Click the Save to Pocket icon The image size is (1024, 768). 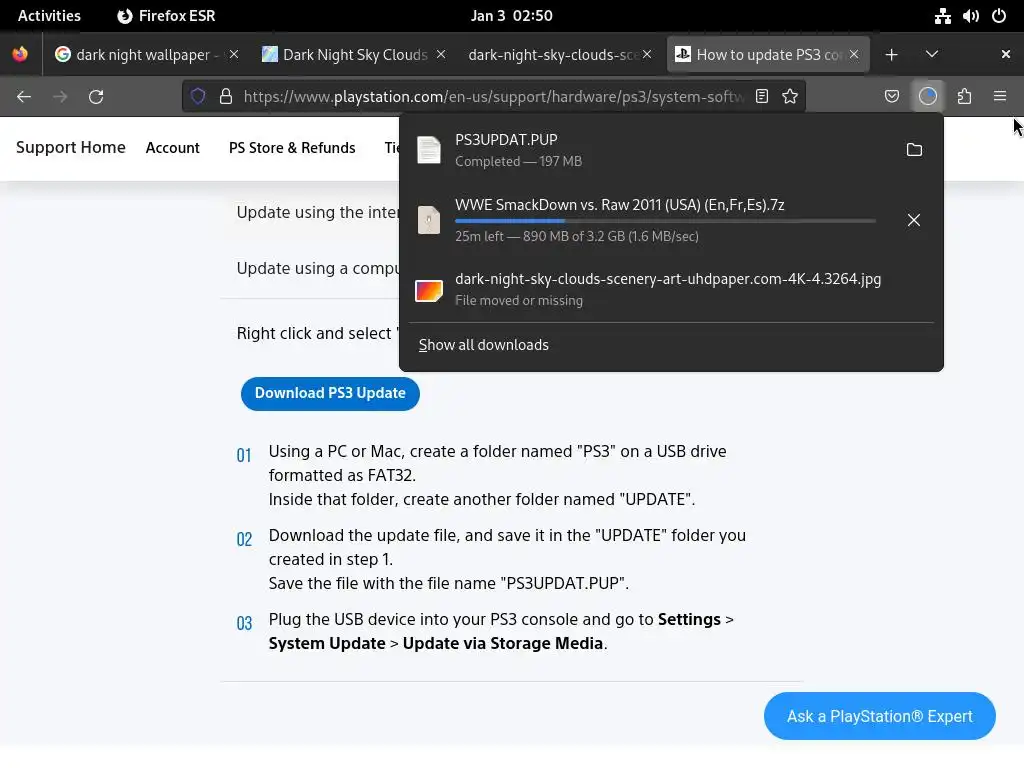click(892, 96)
